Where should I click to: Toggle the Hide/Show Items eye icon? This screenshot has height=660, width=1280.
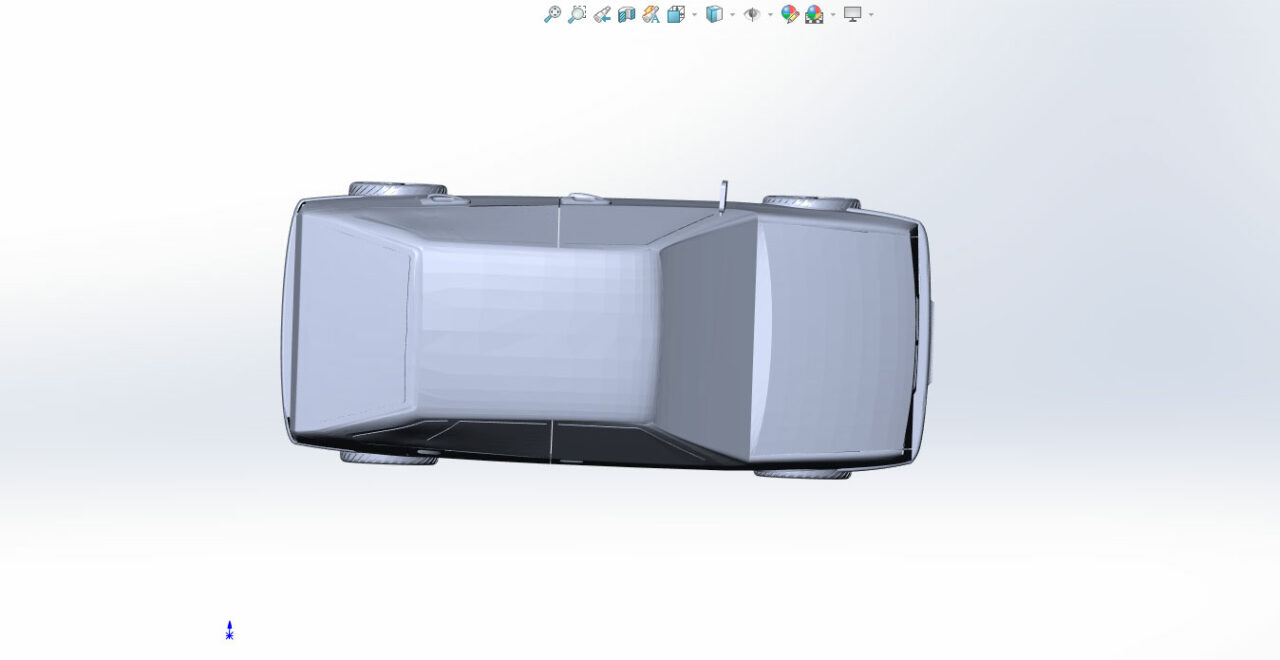click(752, 14)
